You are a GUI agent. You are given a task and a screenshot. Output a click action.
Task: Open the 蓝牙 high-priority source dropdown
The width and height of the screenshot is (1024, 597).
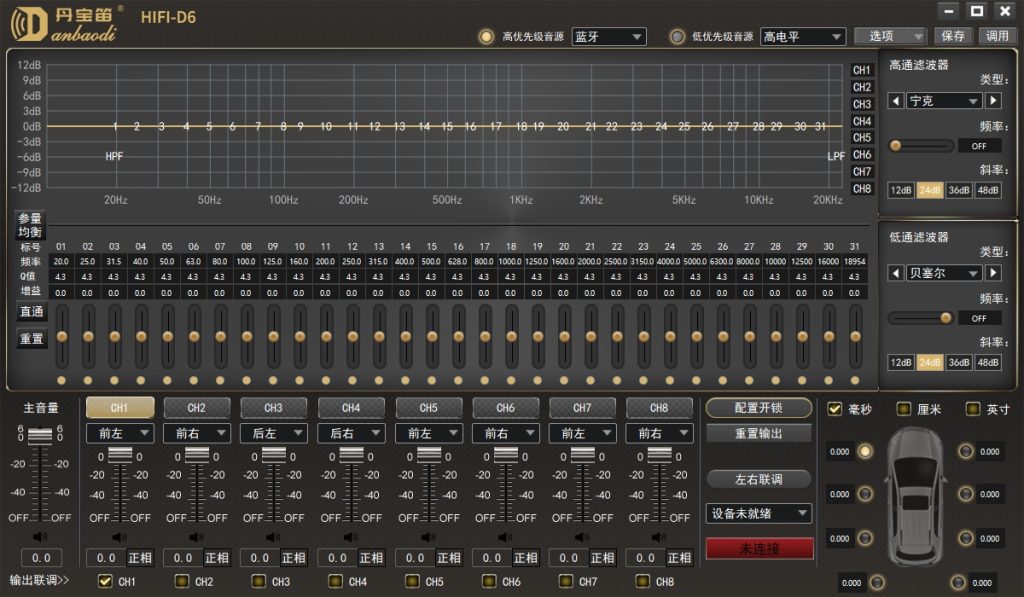(x=609, y=37)
